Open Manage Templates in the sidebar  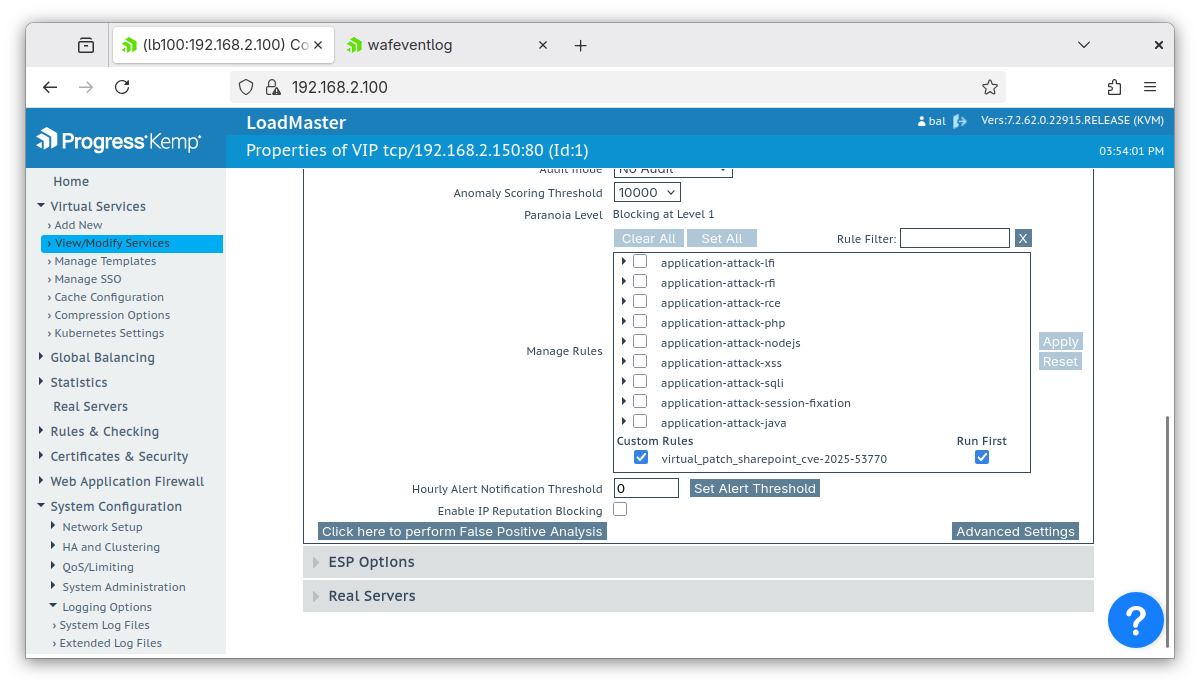(105, 261)
